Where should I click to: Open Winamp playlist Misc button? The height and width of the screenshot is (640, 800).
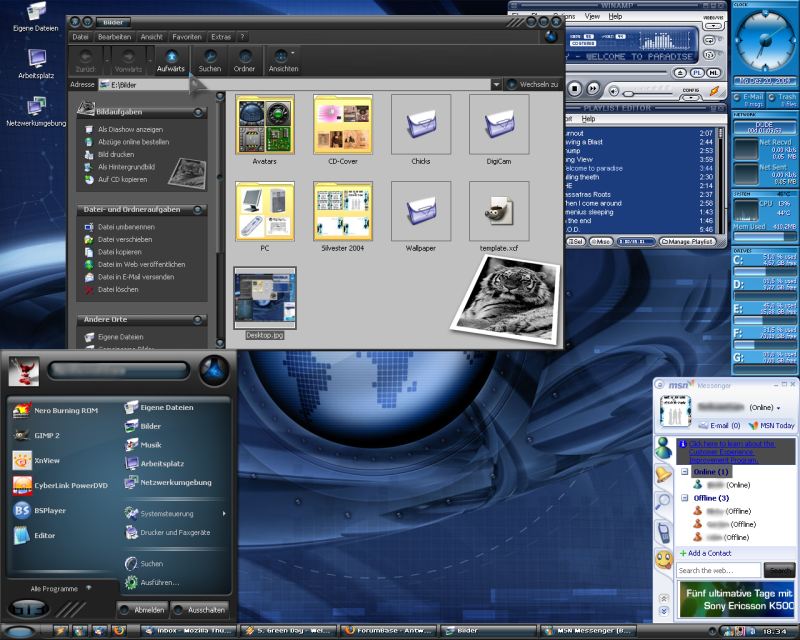coord(601,241)
